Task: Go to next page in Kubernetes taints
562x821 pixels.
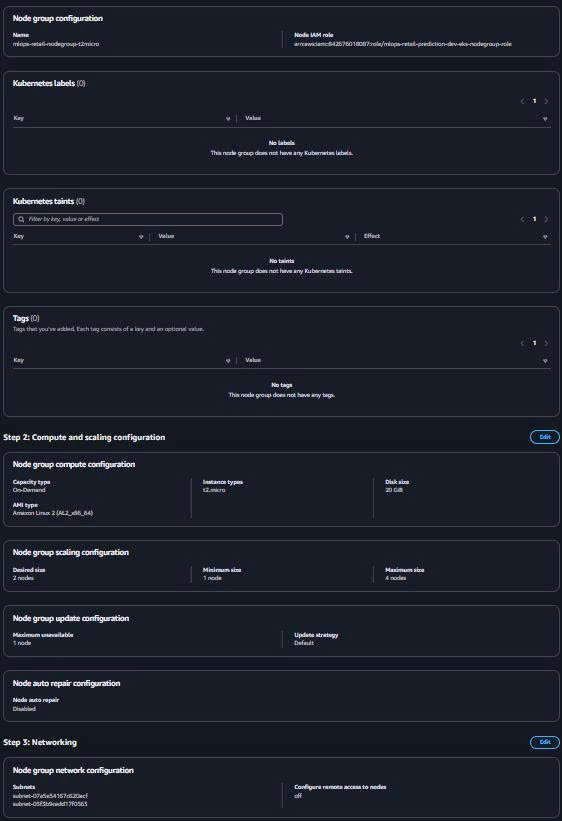Action: coord(546,219)
